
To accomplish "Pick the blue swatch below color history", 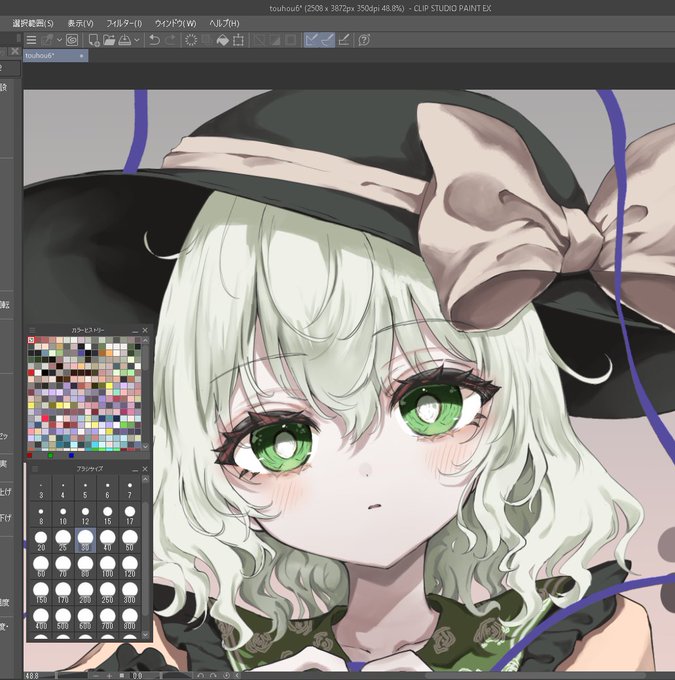I will click(72, 455).
